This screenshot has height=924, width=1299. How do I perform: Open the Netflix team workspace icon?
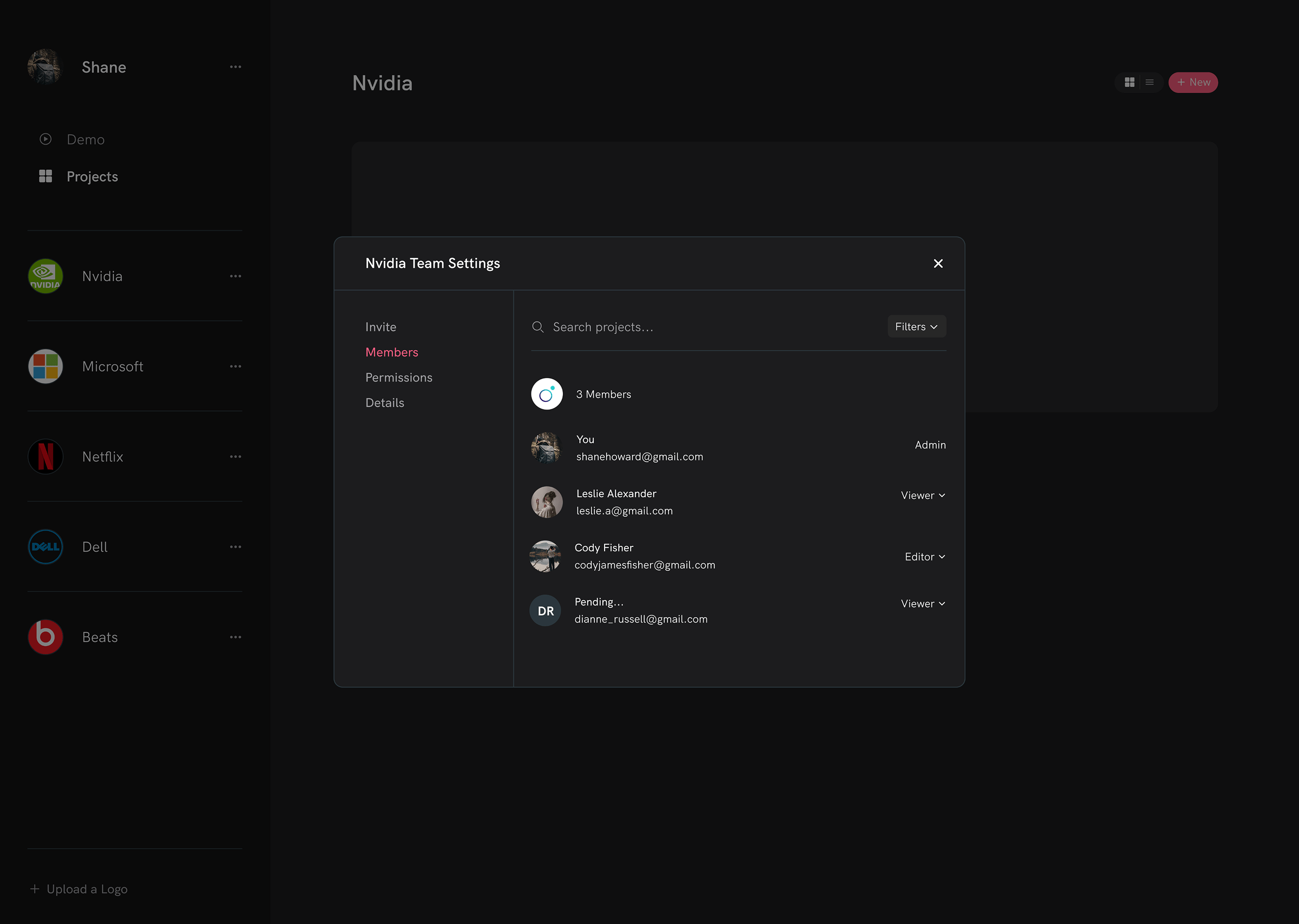point(45,456)
